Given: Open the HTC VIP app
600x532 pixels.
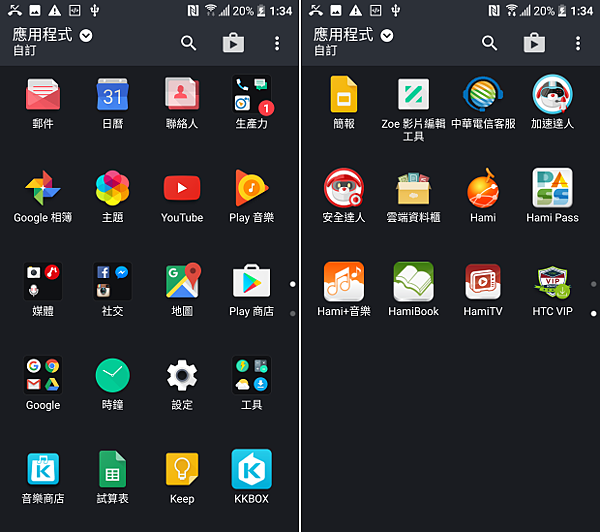Looking at the screenshot, I should (553, 282).
